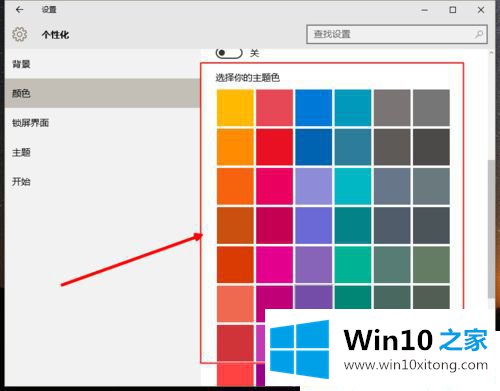Pick the deep purple swatch in sixth row
Viewport: 500px width, 391px height.
click(x=314, y=297)
